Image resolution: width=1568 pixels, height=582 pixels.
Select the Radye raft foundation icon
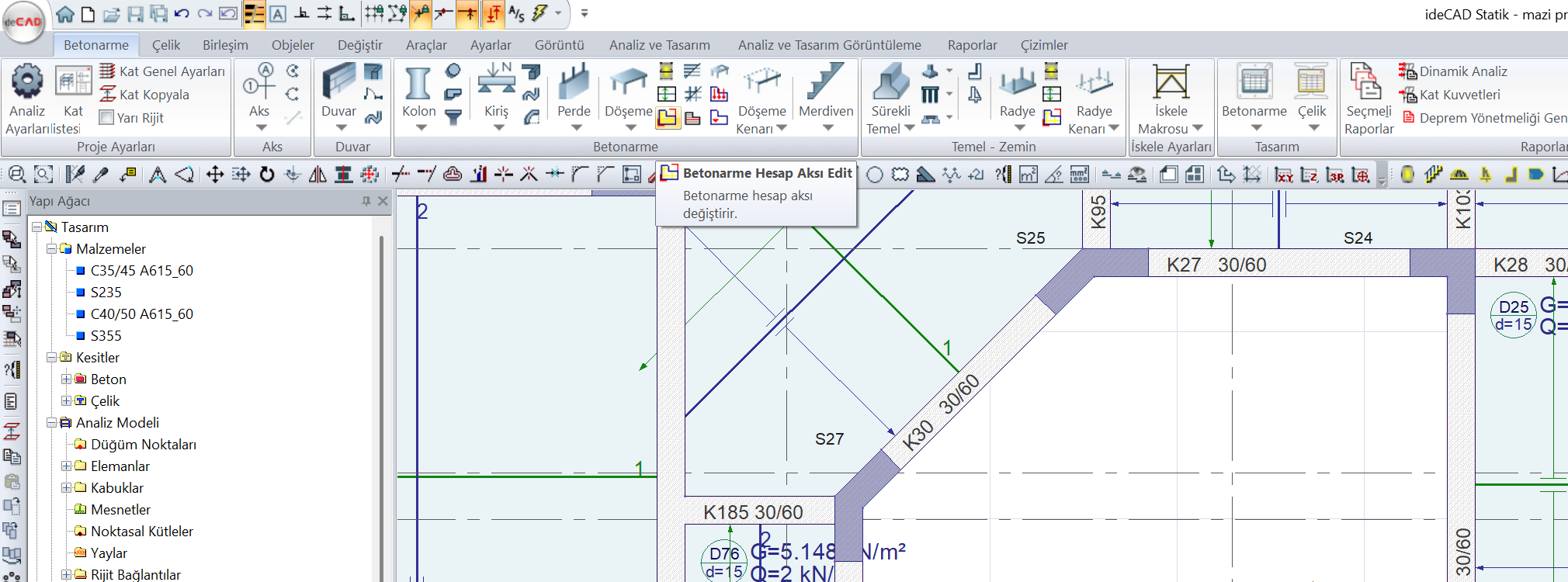pos(1017,81)
